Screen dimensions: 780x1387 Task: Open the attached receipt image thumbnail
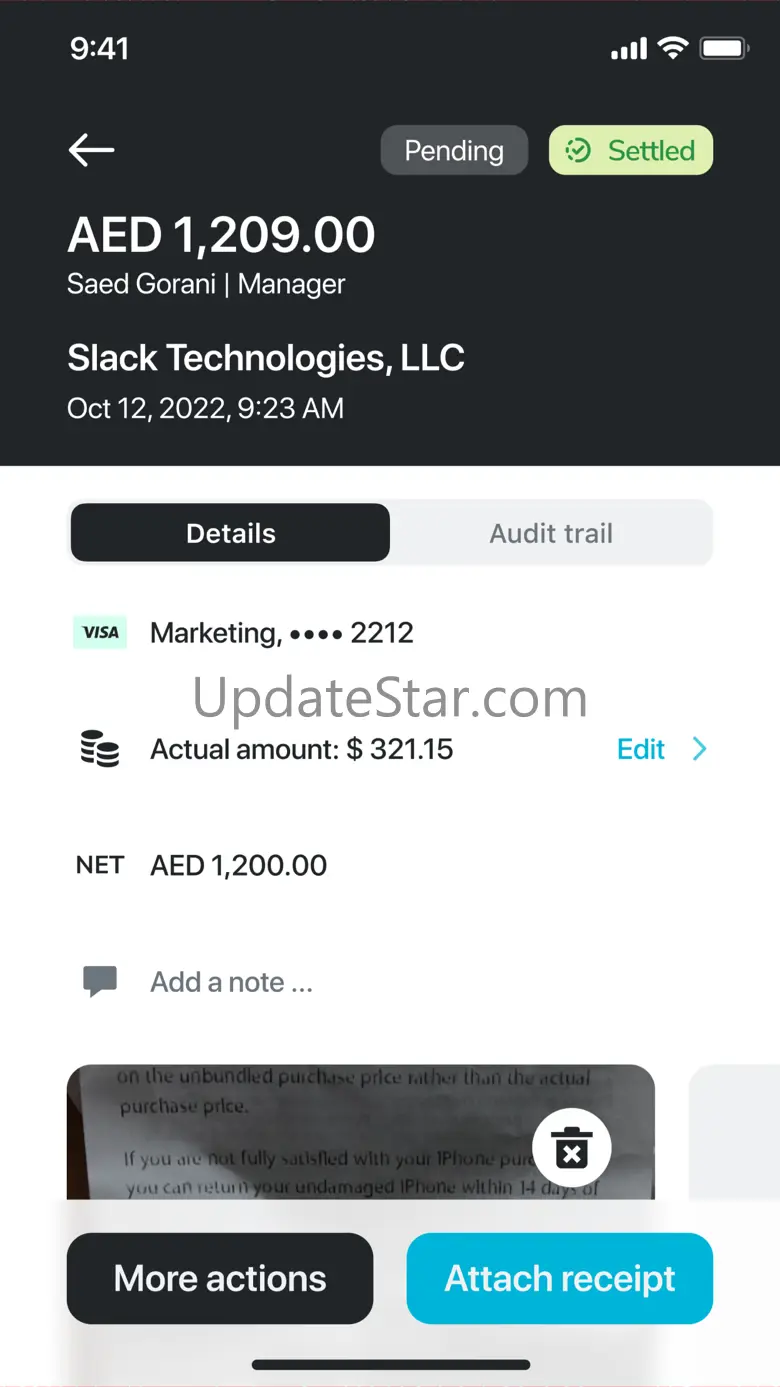(x=330, y=1130)
